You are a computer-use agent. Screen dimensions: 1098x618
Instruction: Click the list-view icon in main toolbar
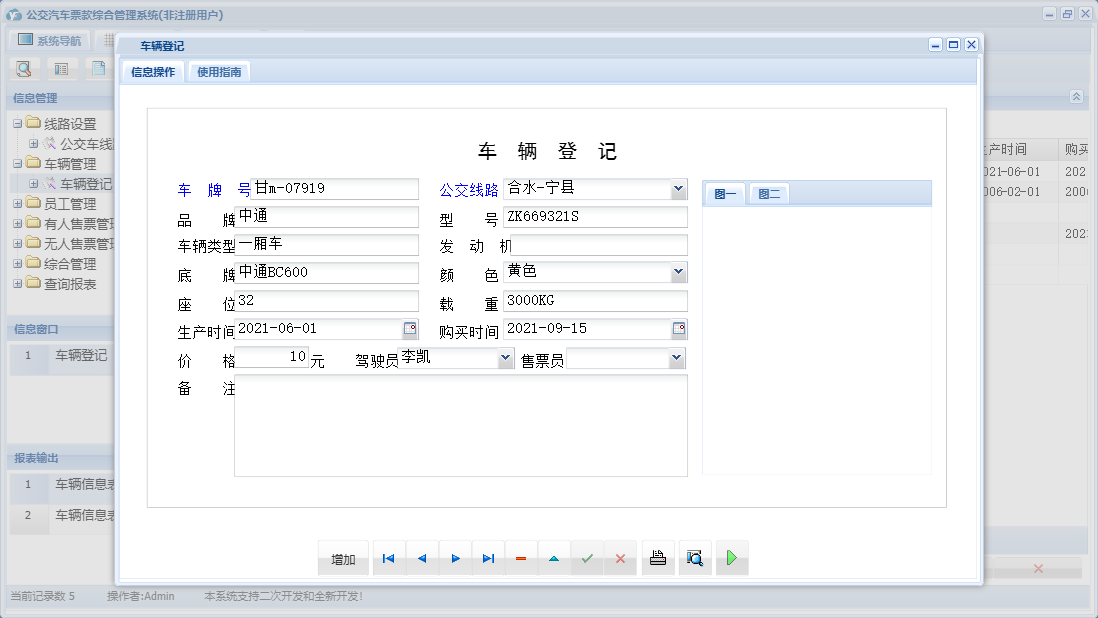pos(62,69)
